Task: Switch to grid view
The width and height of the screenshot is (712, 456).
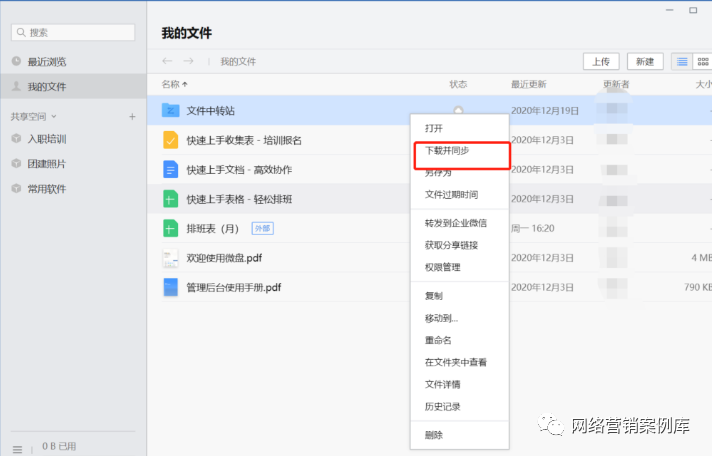Action: [x=702, y=62]
